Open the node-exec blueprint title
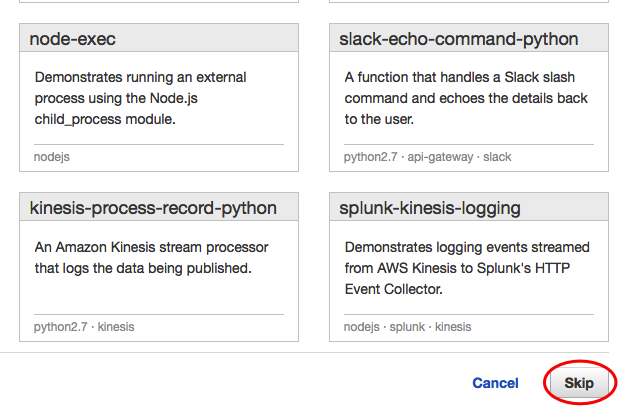 coord(73,39)
